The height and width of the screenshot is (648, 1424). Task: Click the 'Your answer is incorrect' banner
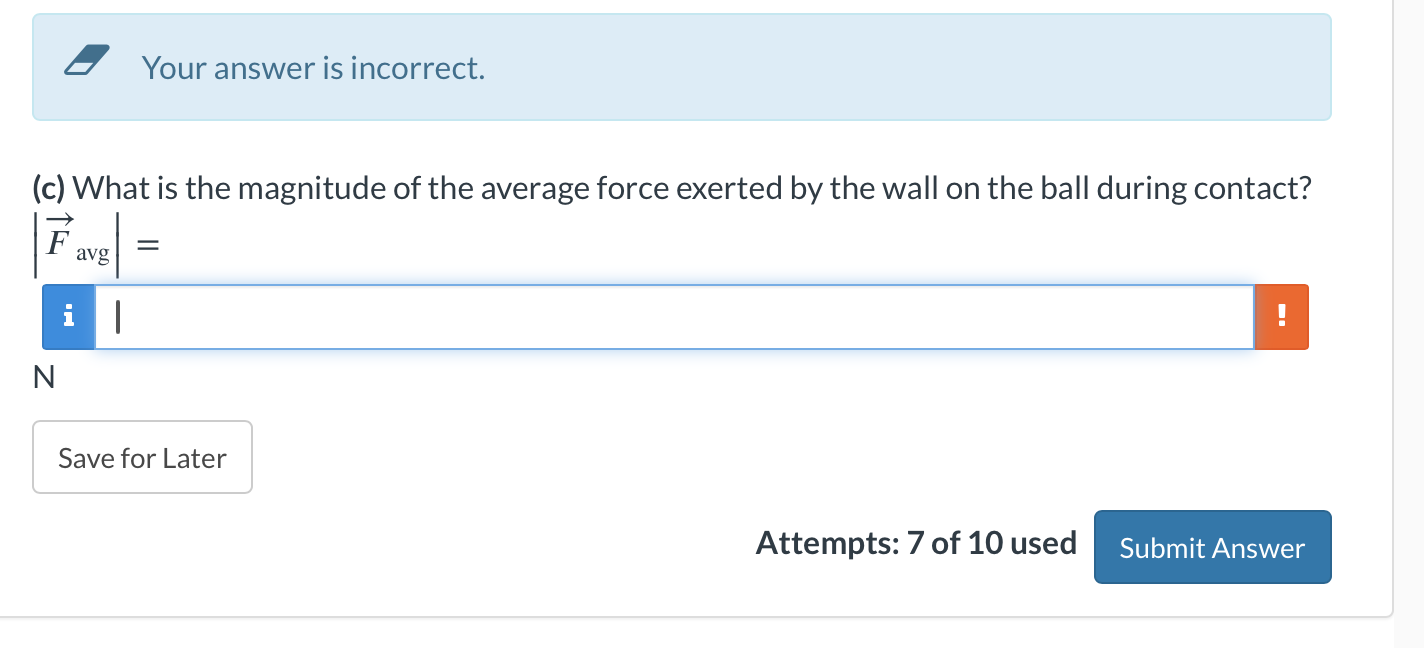(313, 68)
